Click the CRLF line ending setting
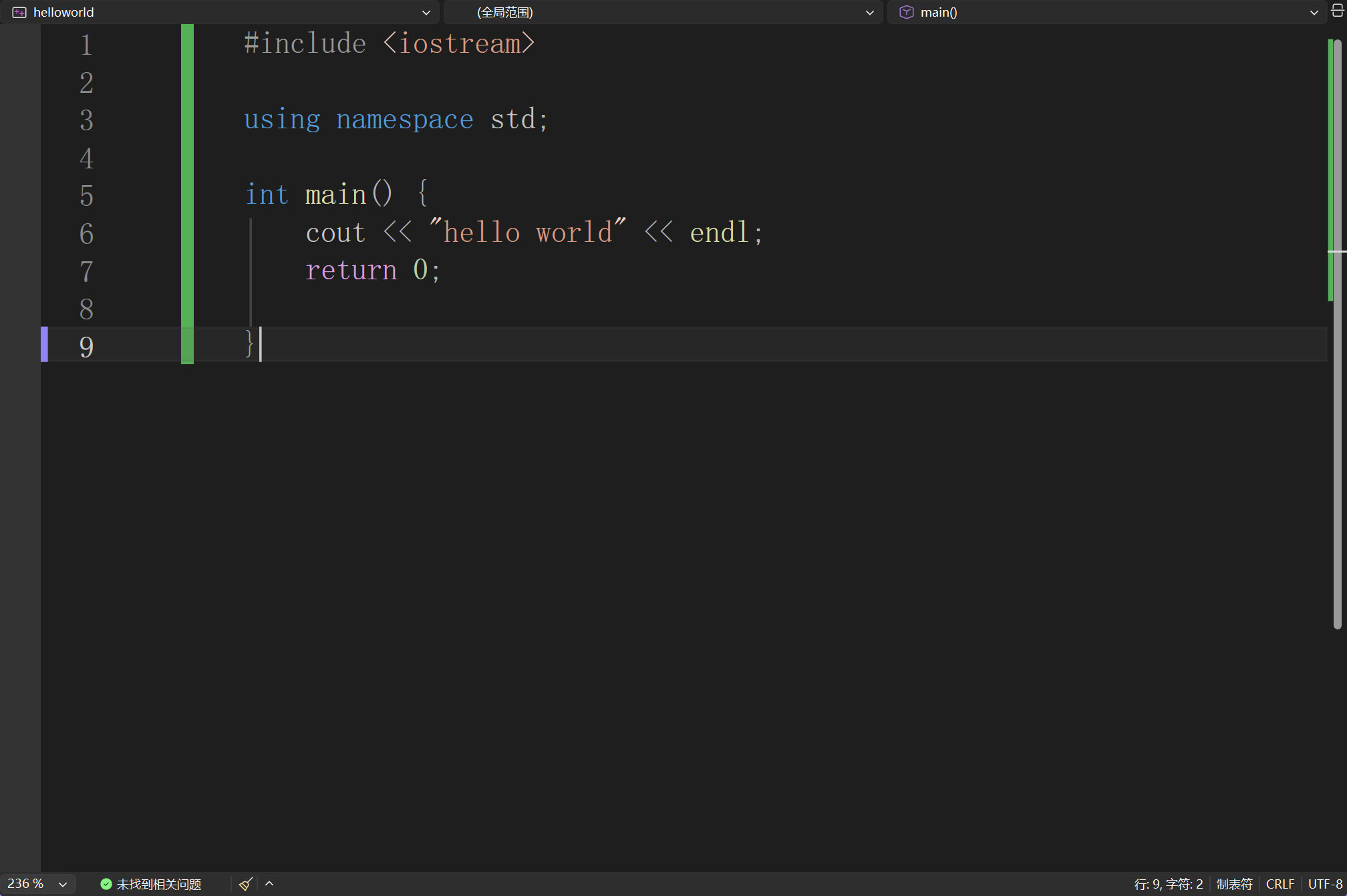The image size is (1347, 896). point(1280,884)
